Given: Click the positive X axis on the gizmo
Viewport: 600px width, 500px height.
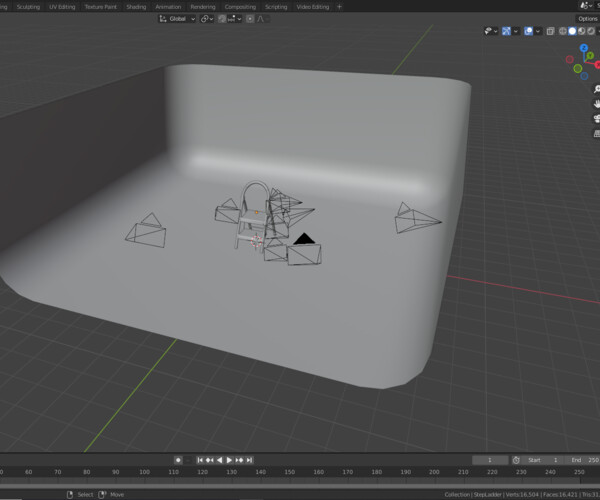Looking at the screenshot, I should coord(597,65).
